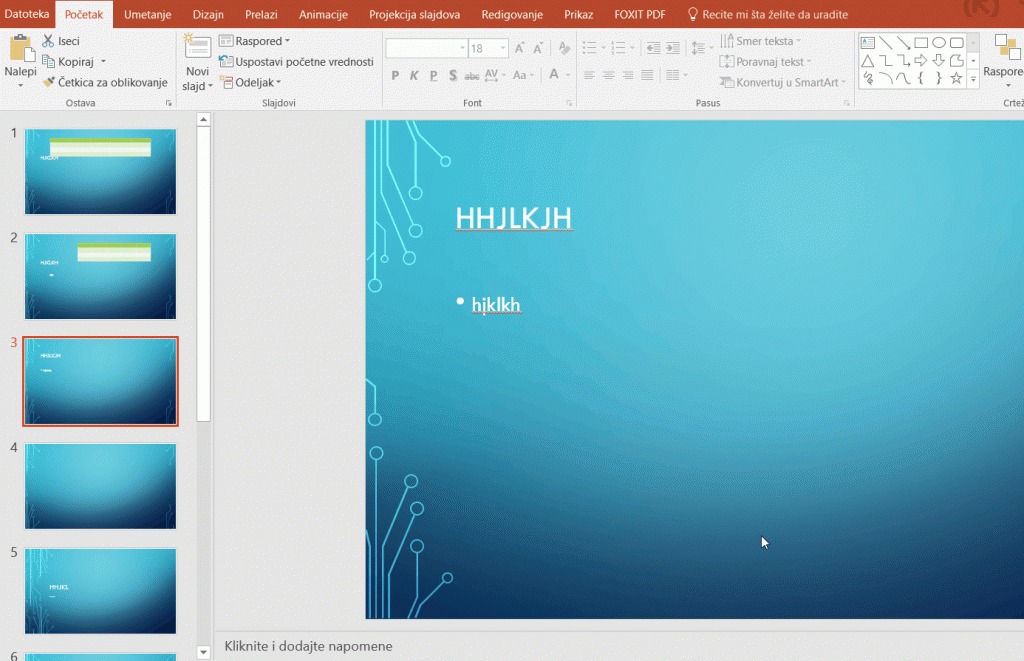This screenshot has height=661, width=1024.
Task: Select the text box shape in gallery
Action: (867, 43)
